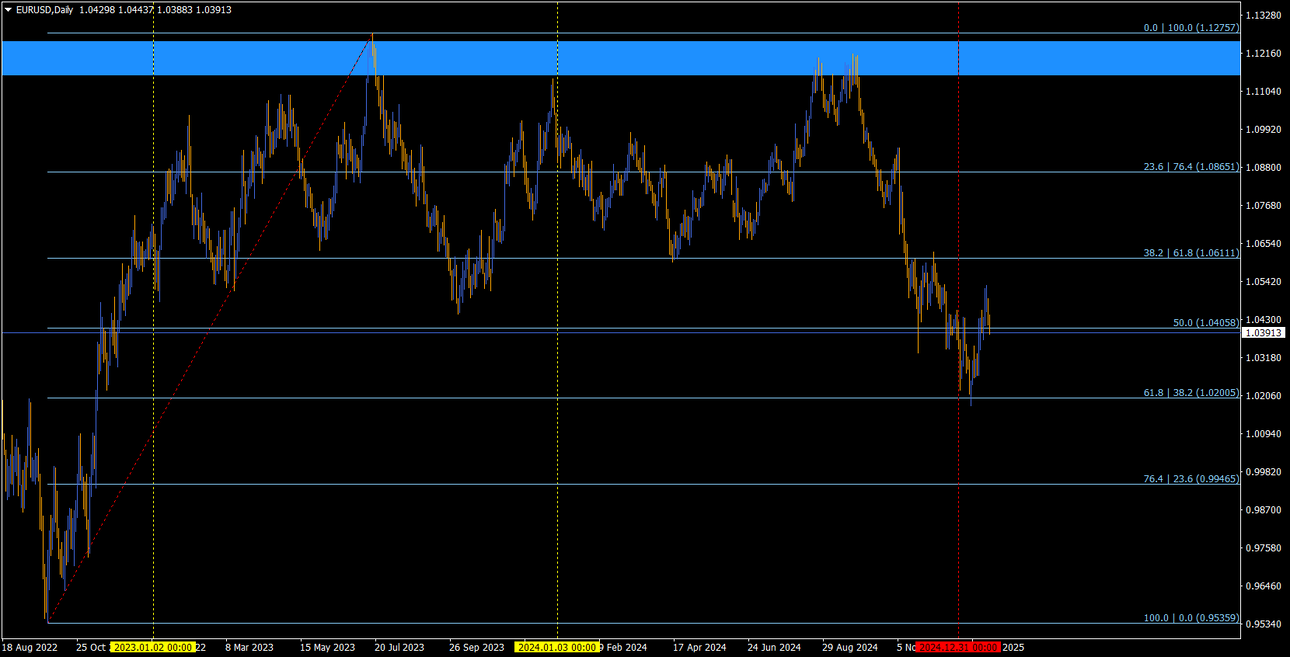Click the 20 Jul 2023 date label
The image size is (1290, 657).
(x=400, y=647)
